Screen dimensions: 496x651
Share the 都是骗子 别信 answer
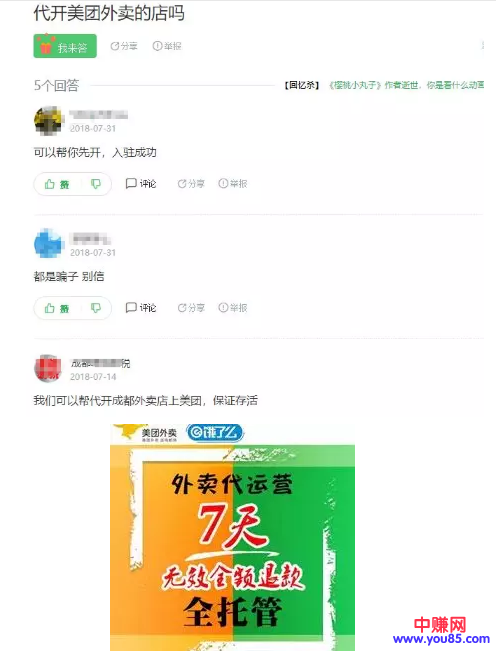pyautogui.click(x=191, y=308)
